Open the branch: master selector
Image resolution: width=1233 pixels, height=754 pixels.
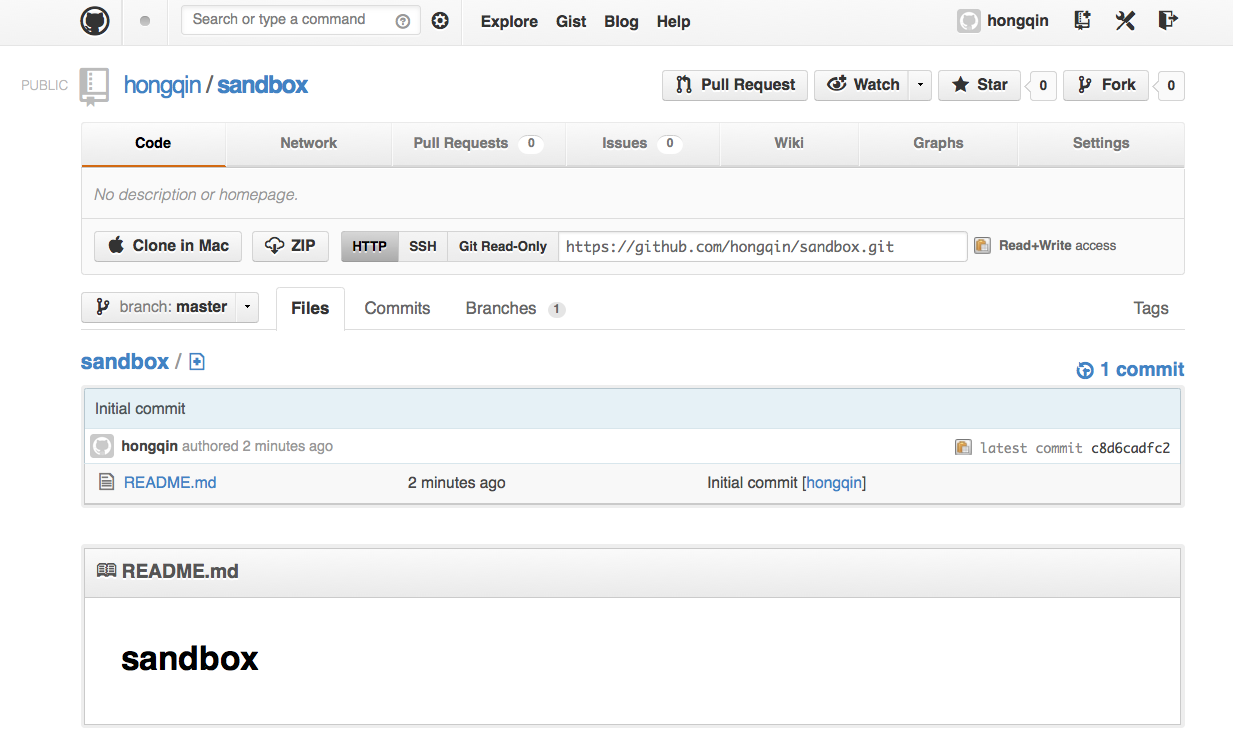coord(170,307)
